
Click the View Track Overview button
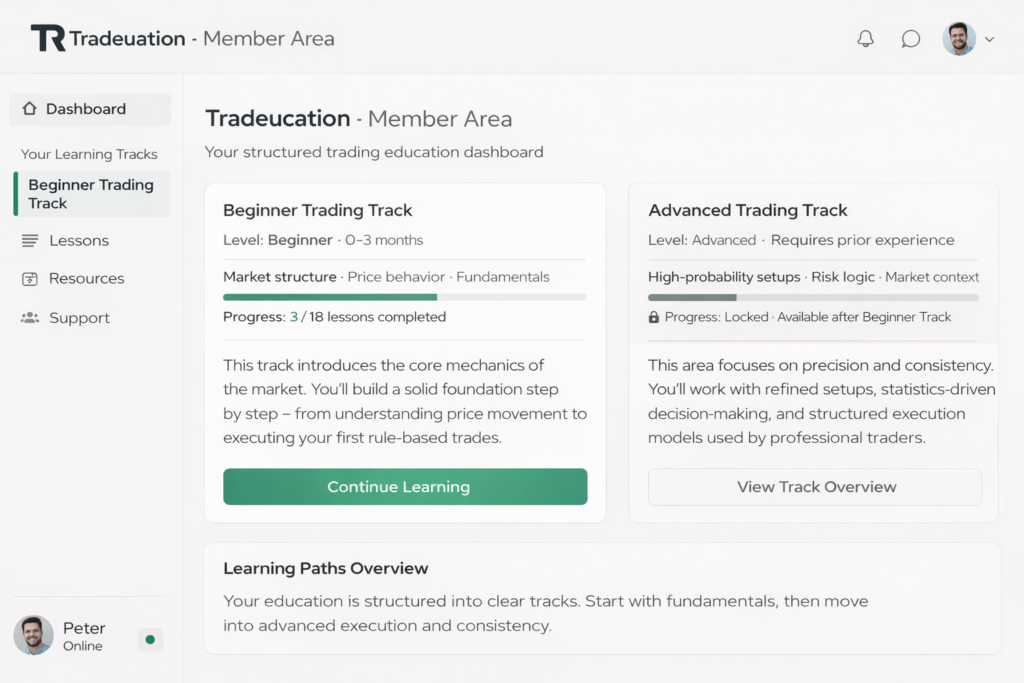click(815, 487)
